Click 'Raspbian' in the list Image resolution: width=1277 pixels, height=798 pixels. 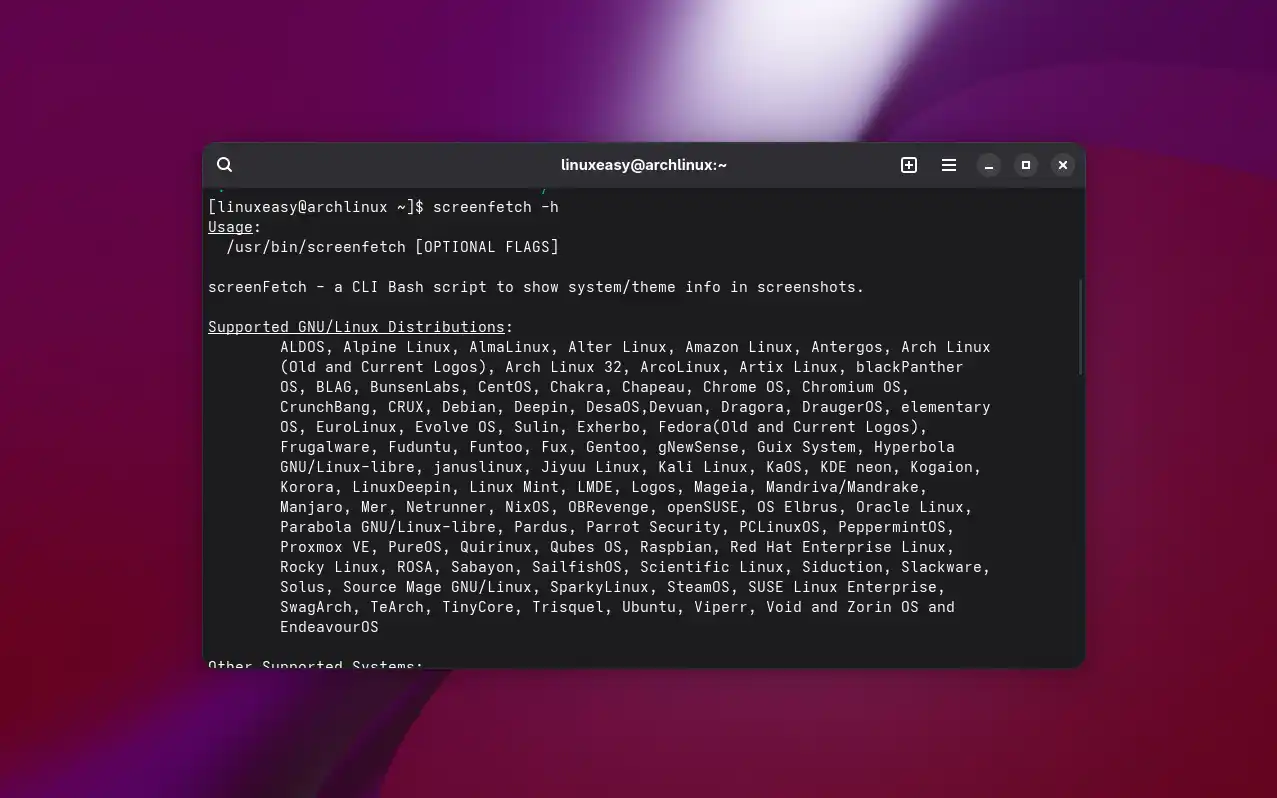pyautogui.click(x=676, y=547)
